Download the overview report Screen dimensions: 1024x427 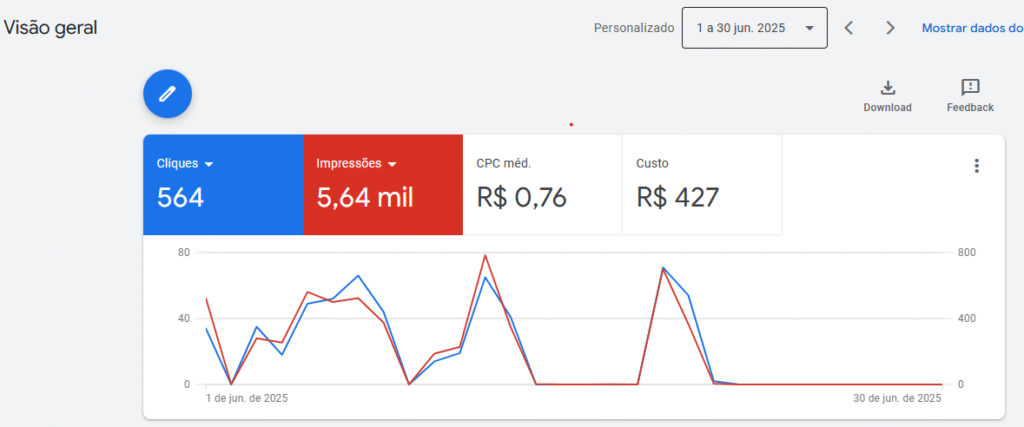(x=887, y=95)
